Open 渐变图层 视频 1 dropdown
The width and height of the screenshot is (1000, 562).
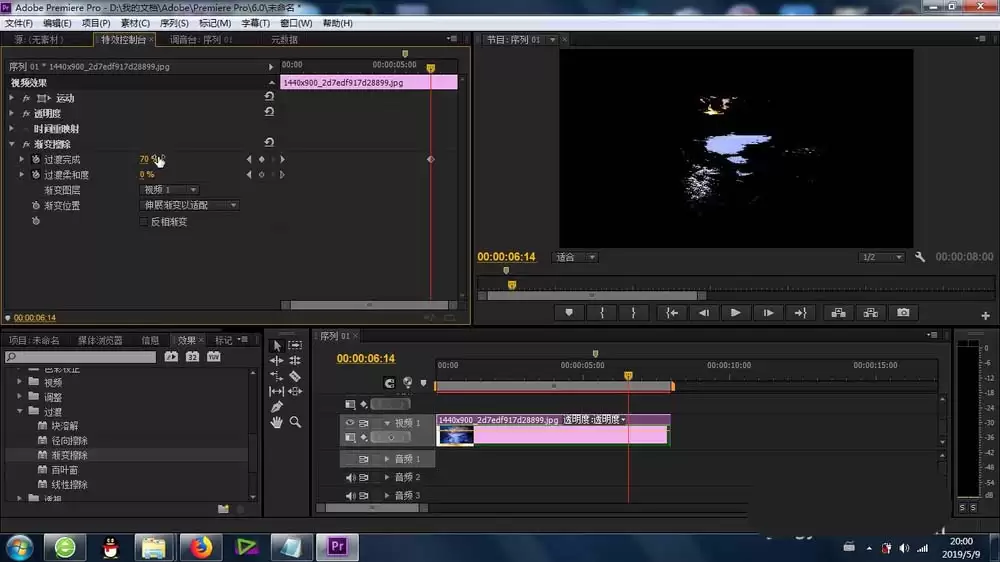coord(169,189)
